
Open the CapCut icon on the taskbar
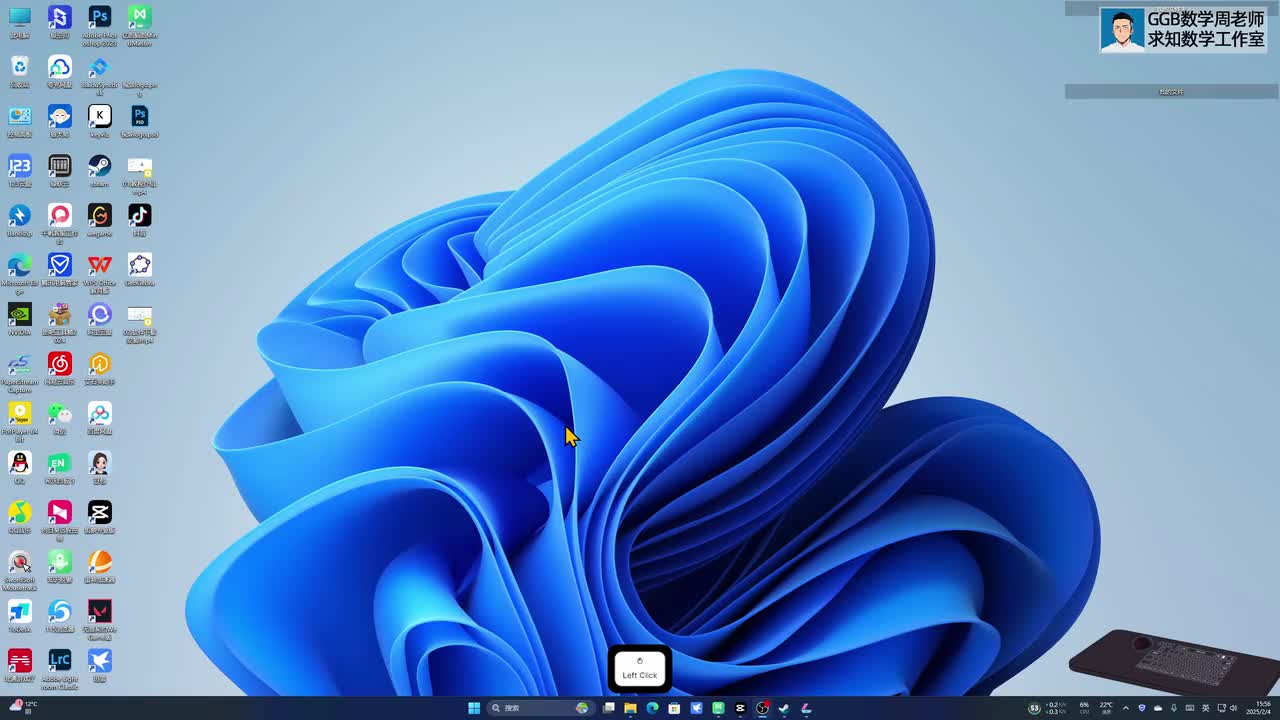click(740, 708)
